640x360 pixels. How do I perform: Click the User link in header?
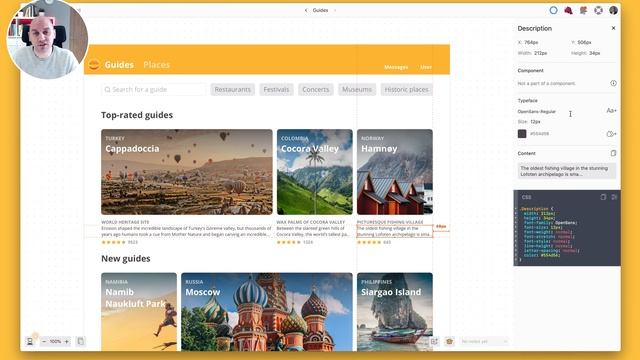point(426,67)
